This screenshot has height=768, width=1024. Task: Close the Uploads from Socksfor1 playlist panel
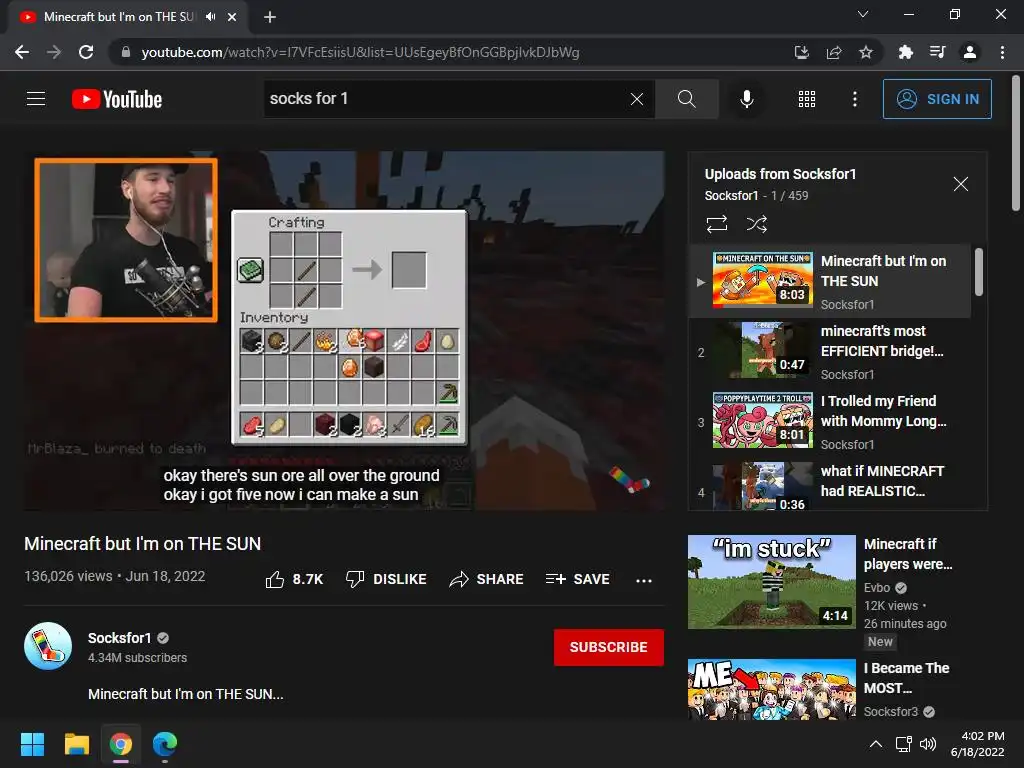click(x=960, y=184)
